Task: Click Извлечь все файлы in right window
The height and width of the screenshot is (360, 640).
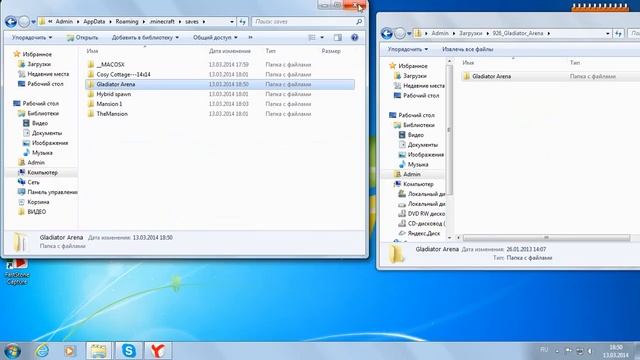Action: 468,49
